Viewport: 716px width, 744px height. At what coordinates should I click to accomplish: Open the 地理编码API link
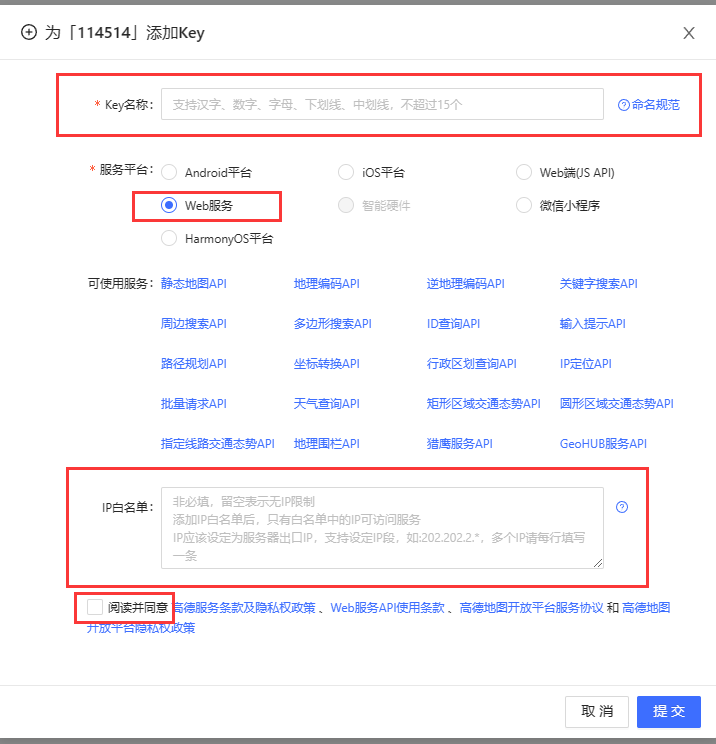326,284
